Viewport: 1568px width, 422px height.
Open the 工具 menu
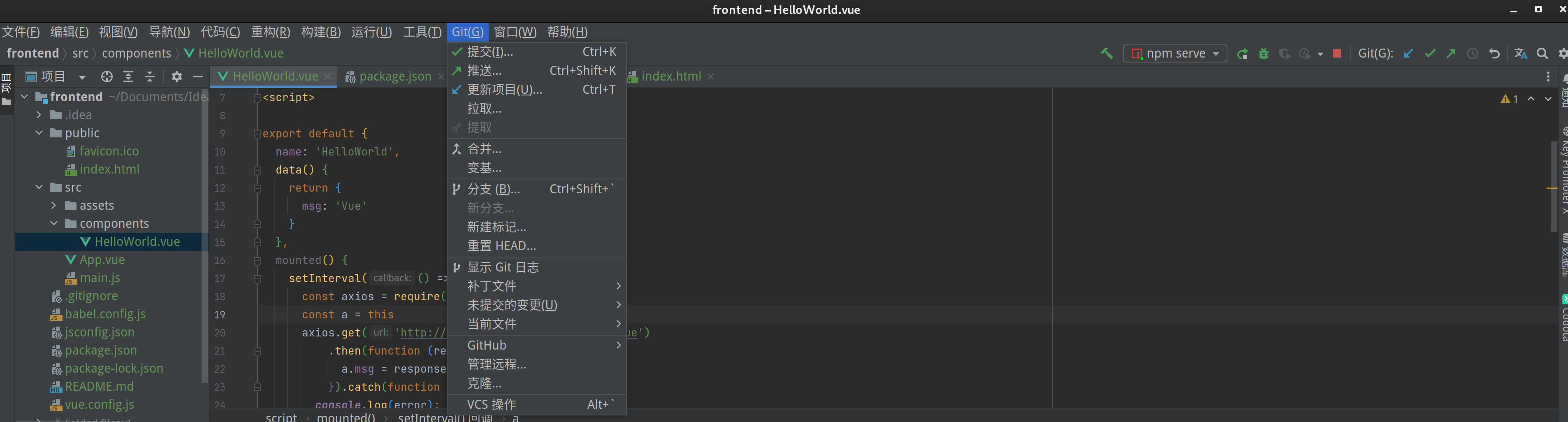click(422, 32)
